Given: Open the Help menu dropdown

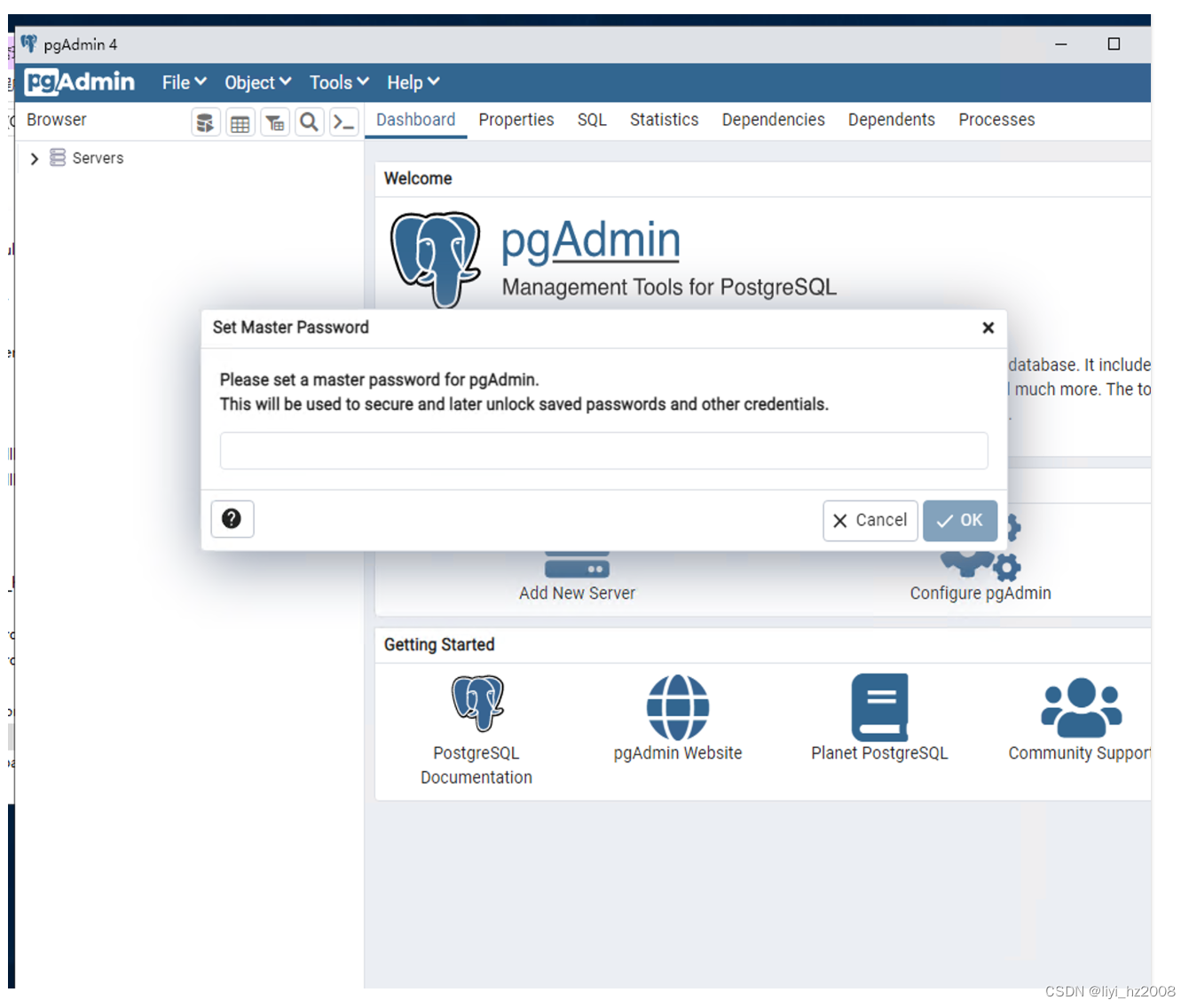Looking at the screenshot, I should pyautogui.click(x=413, y=83).
